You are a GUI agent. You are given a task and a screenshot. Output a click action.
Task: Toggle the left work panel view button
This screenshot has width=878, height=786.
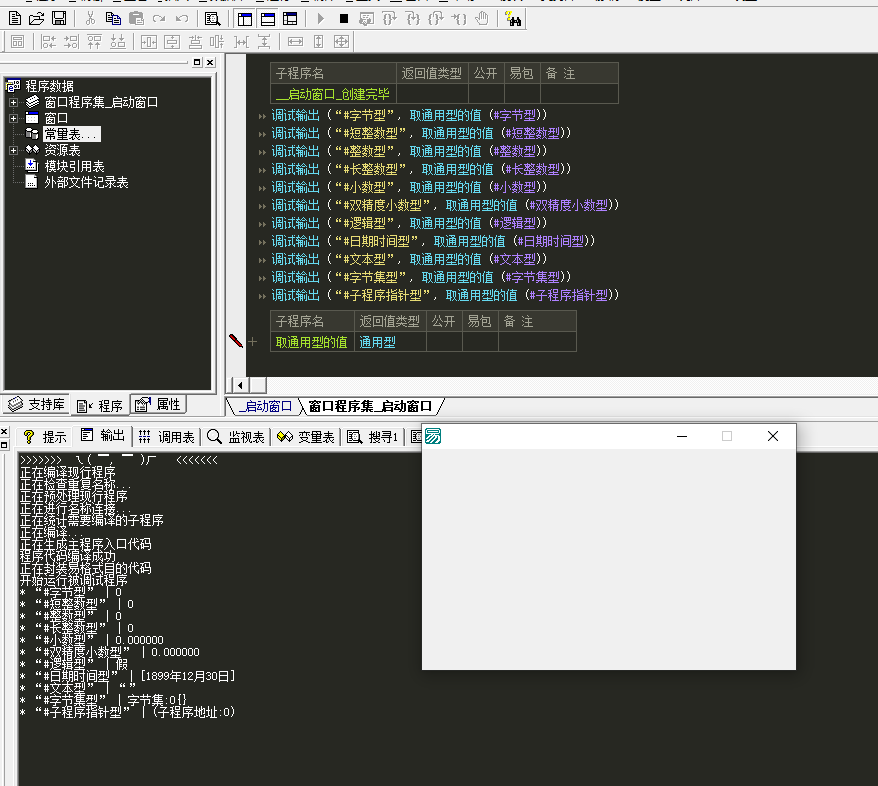click(x=245, y=19)
